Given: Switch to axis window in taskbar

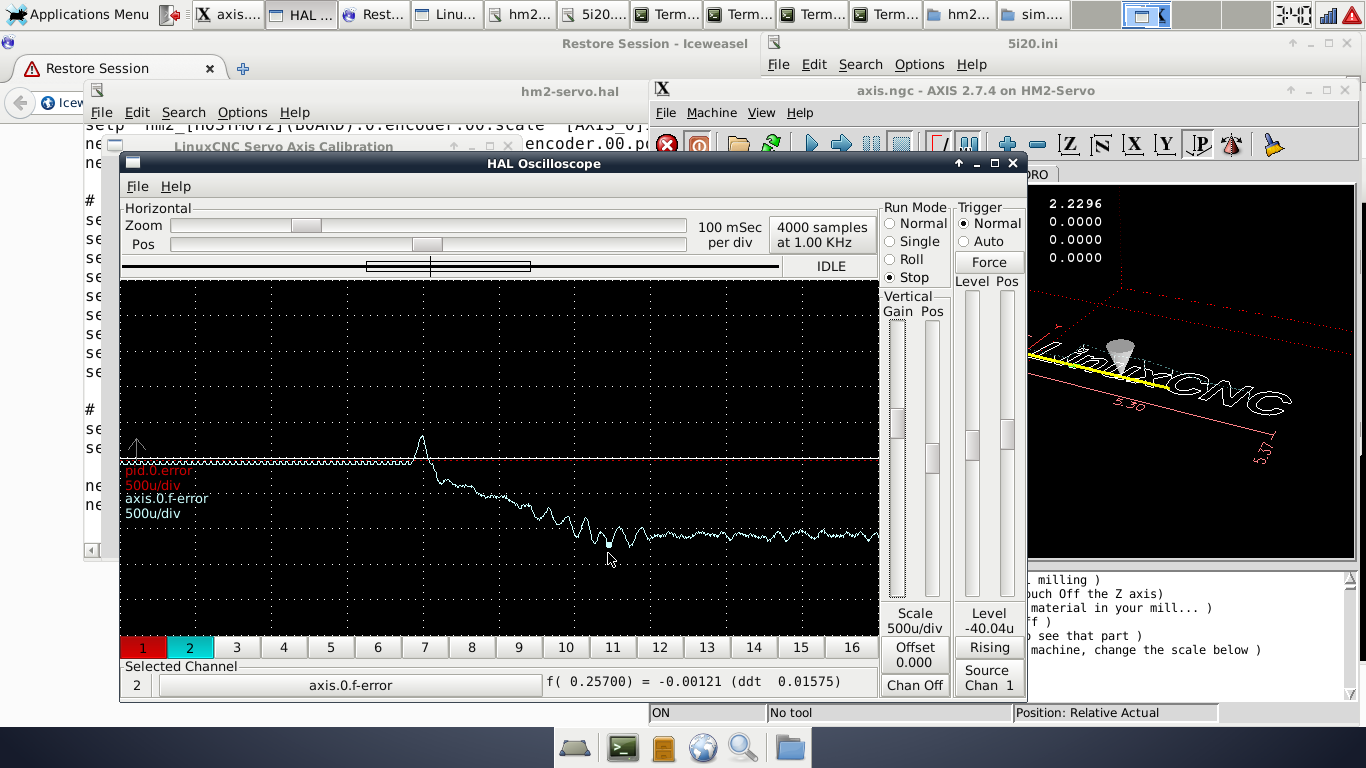Looking at the screenshot, I should tap(229, 15).
